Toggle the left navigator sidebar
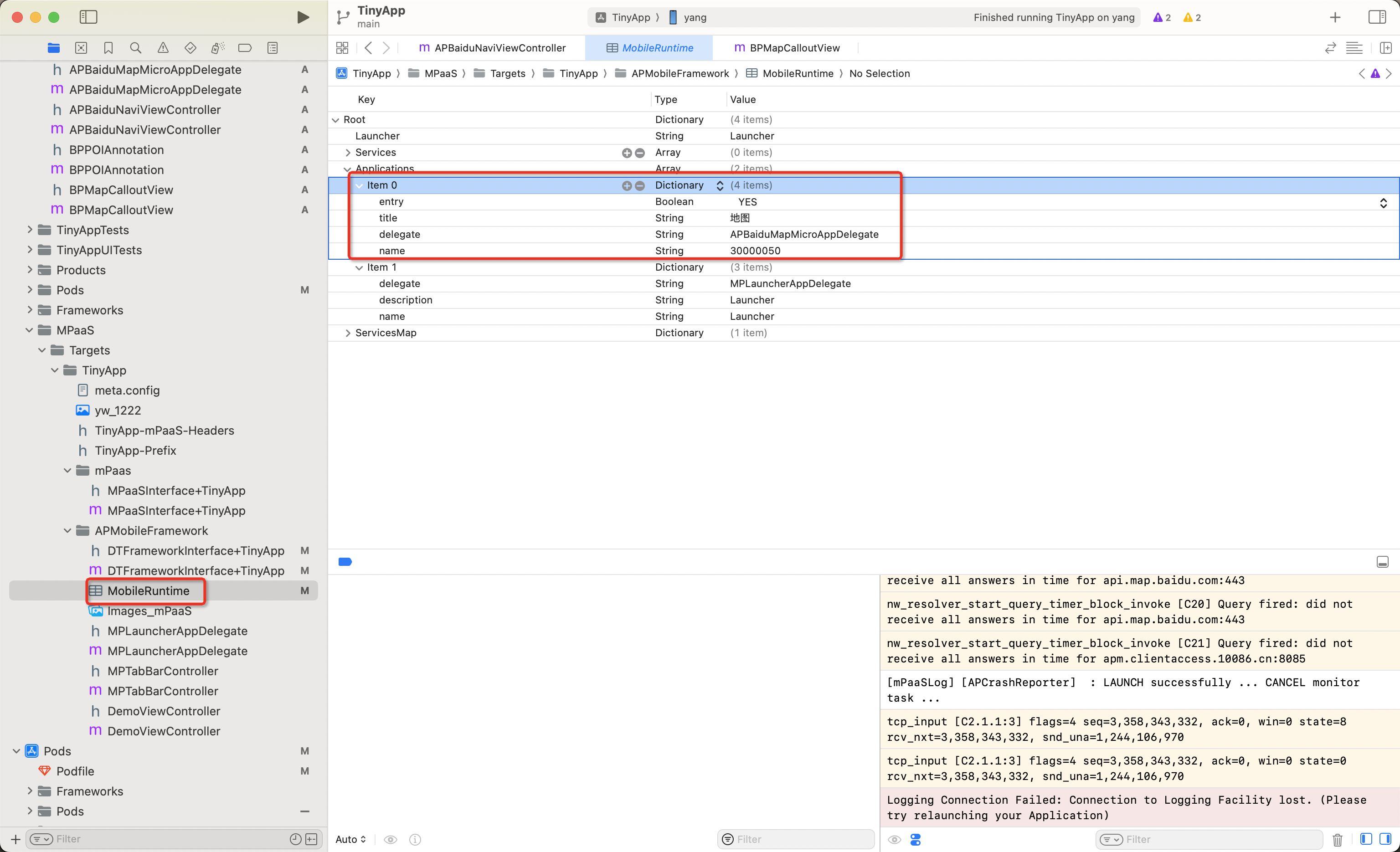 click(88, 17)
